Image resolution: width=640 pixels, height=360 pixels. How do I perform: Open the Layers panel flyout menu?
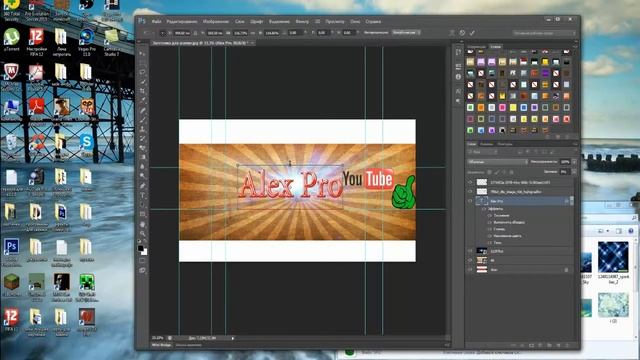coord(575,144)
